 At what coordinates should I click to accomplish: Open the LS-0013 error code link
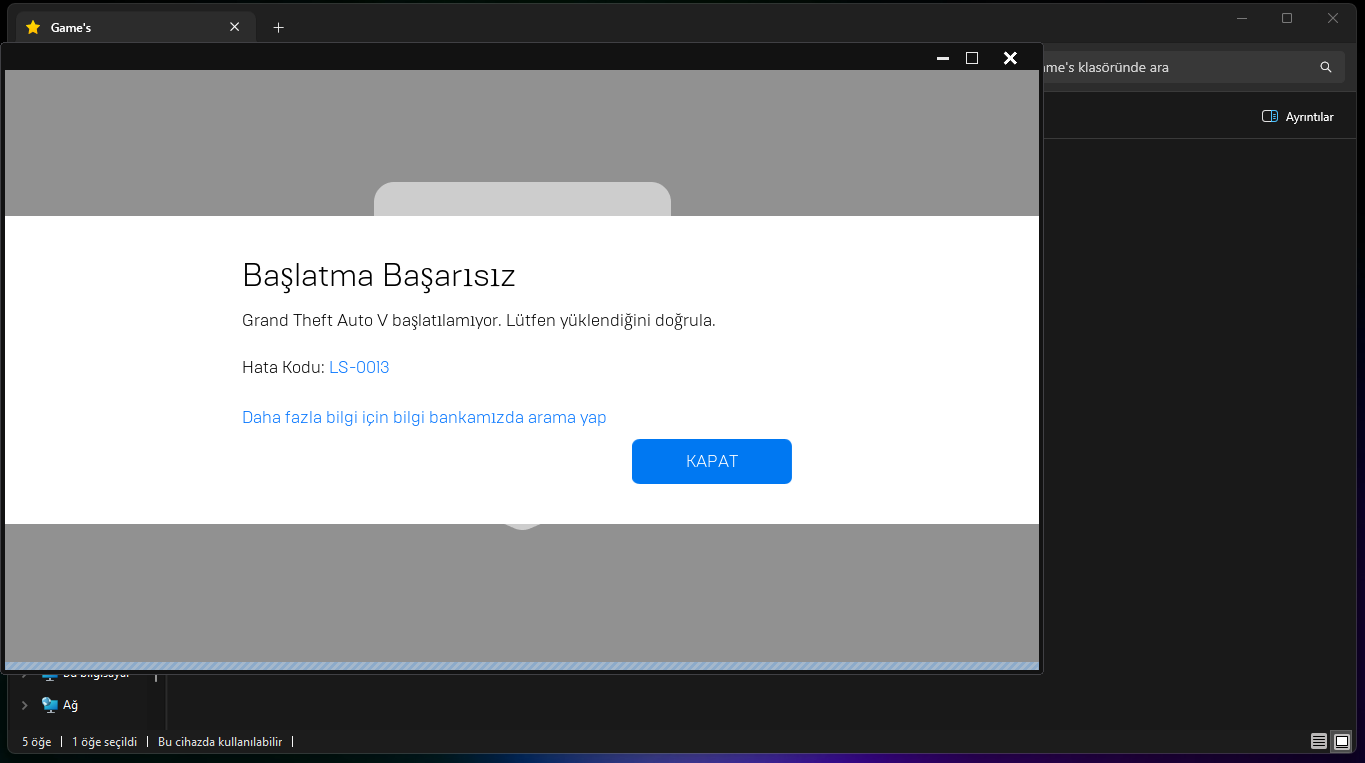click(x=359, y=367)
